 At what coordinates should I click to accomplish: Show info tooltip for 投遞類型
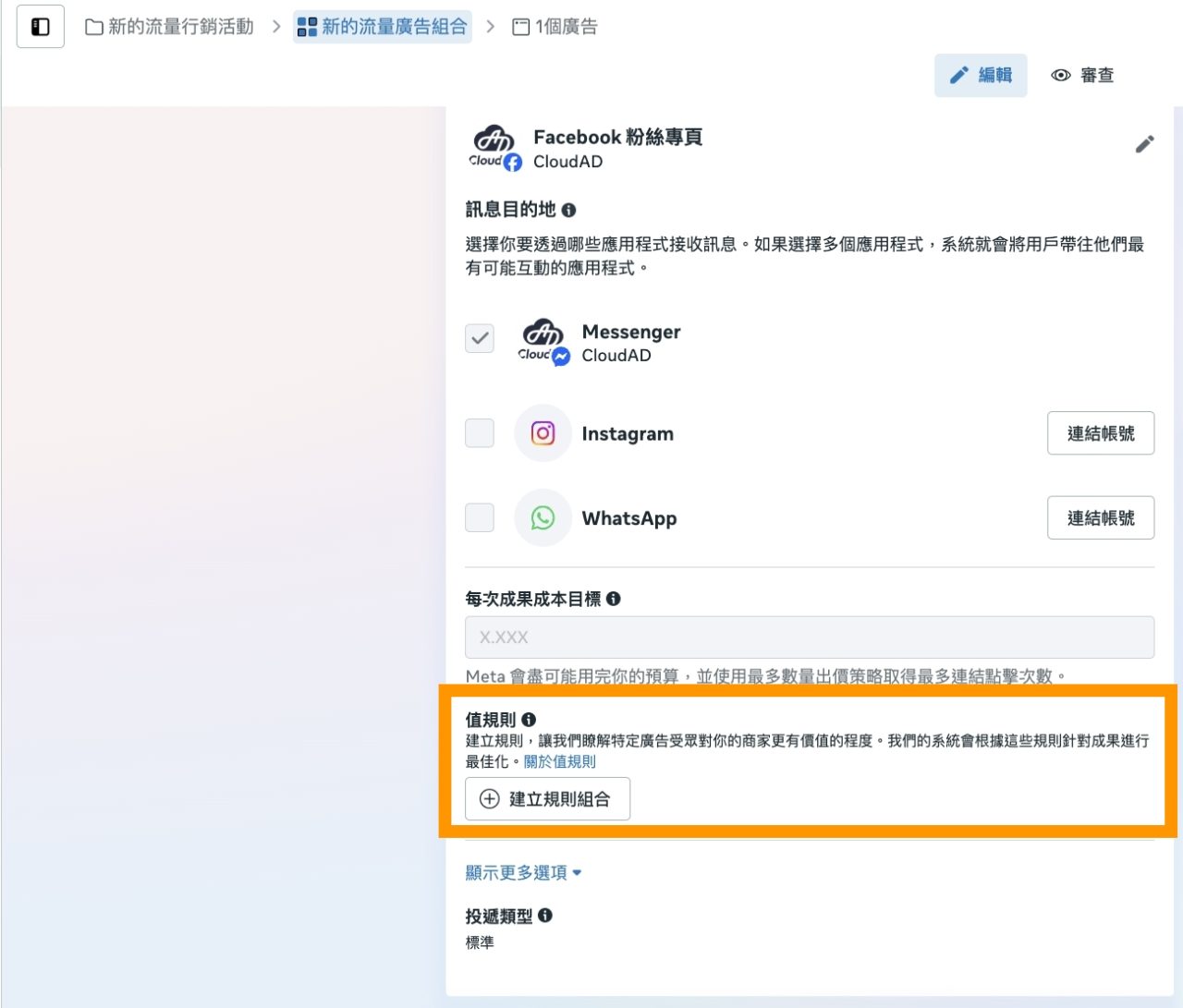545,916
